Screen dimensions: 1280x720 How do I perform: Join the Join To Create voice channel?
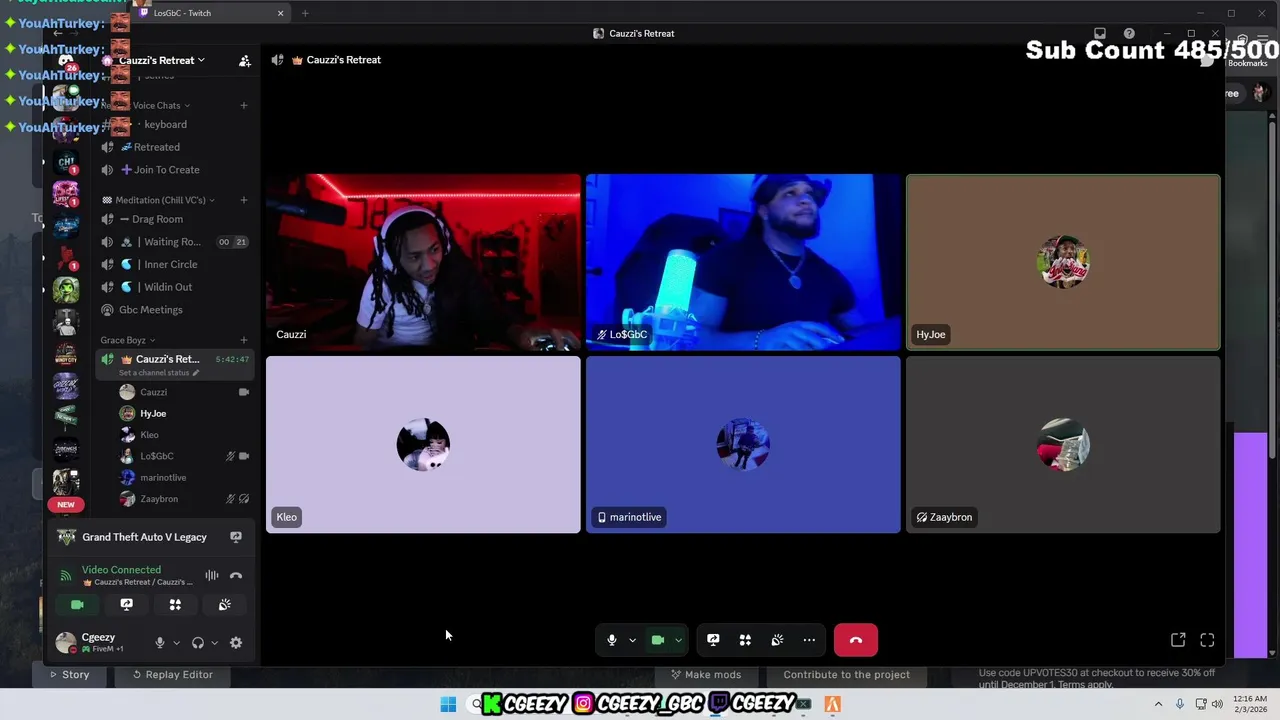174,170
